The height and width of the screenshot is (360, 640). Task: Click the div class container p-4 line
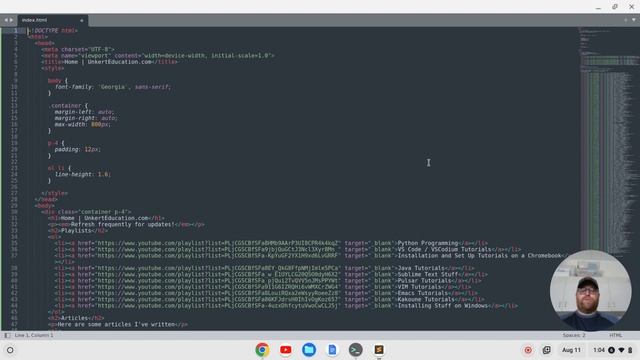pyautogui.click(x=86, y=212)
